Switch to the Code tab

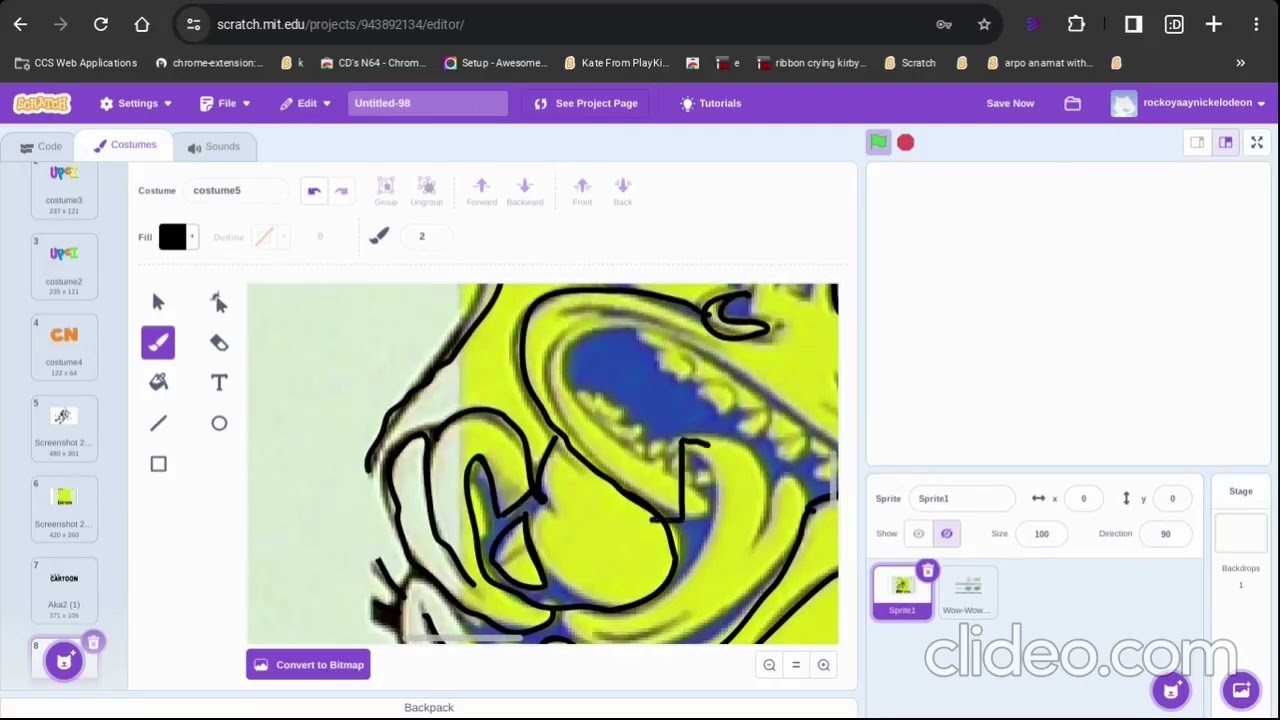(41, 147)
